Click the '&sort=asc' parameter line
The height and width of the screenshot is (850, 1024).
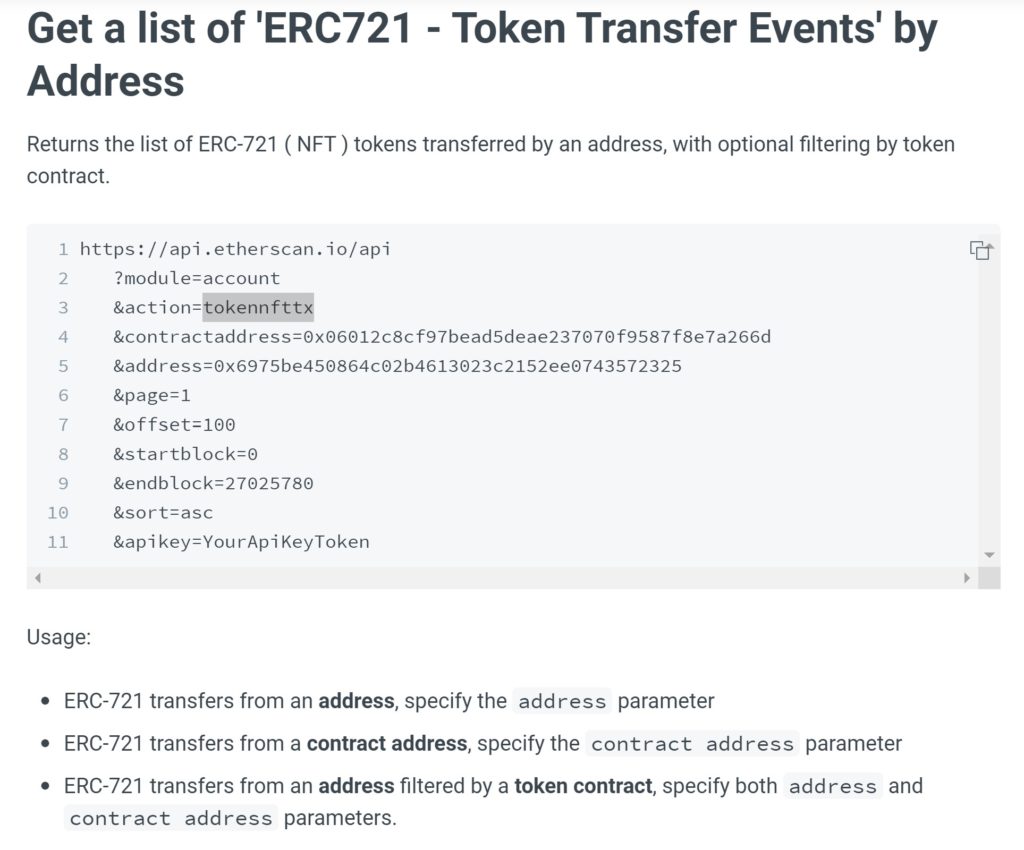(163, 513)
